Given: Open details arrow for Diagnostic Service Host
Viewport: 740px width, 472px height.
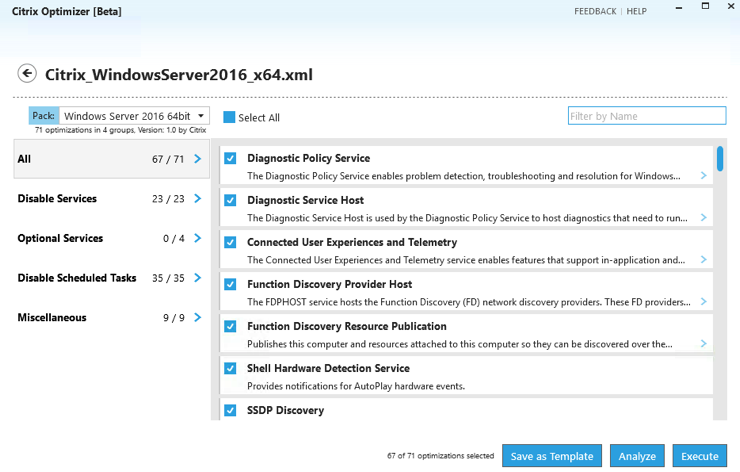Looking at the screenshot, I should [704, 218].
